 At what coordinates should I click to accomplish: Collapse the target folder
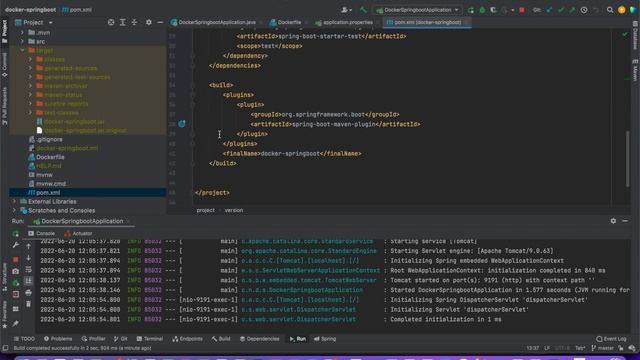click(x=22, y=50)
